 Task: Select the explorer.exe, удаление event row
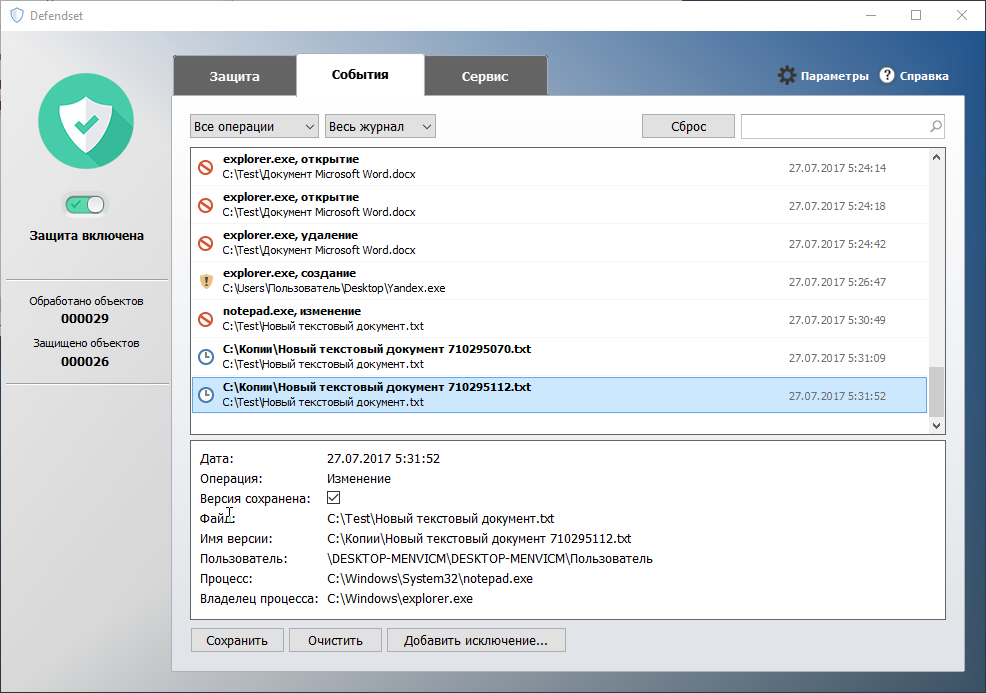(x=559, y=243)
